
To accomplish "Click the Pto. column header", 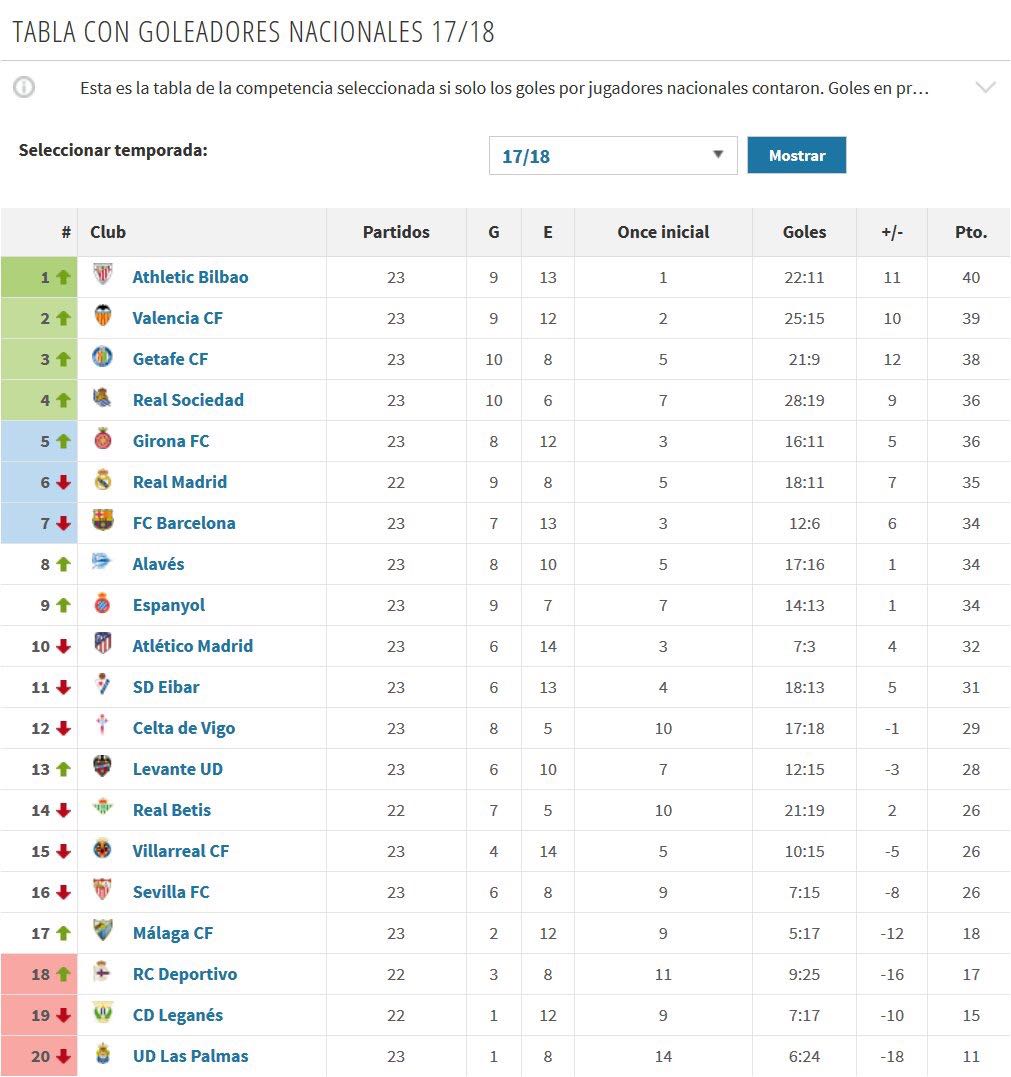I will (970, 232).
